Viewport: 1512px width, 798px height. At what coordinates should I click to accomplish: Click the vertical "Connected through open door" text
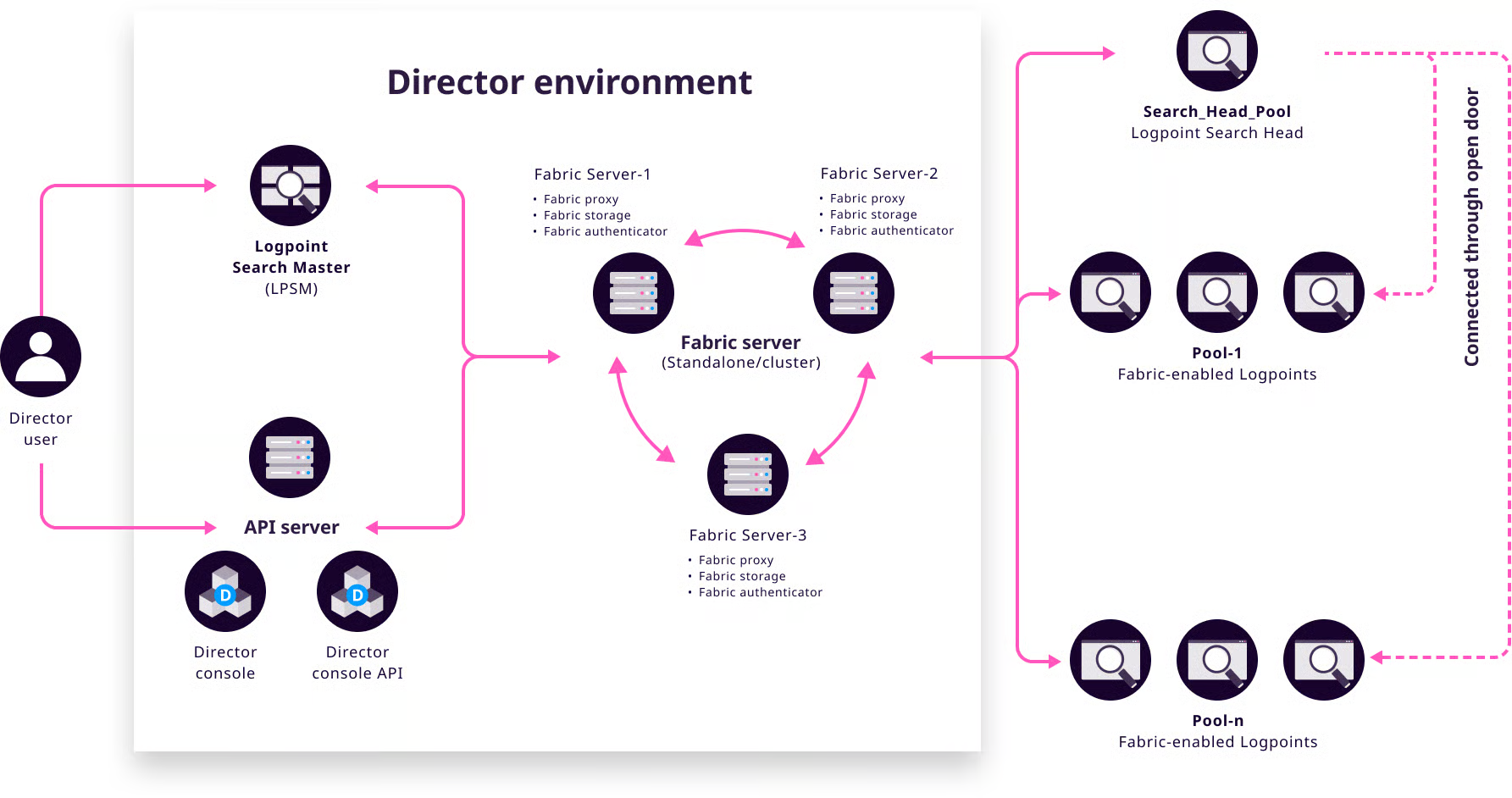tap(1471, 227)
